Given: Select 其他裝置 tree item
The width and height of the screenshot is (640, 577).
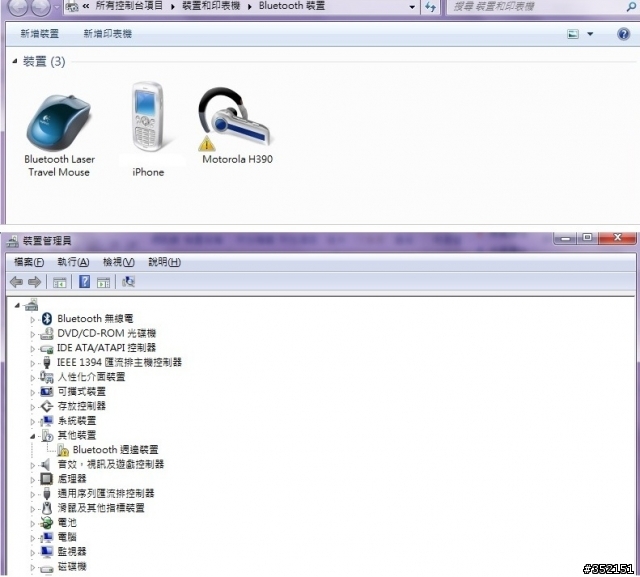Looking at the screenshot, I should (x=77, y=435).
